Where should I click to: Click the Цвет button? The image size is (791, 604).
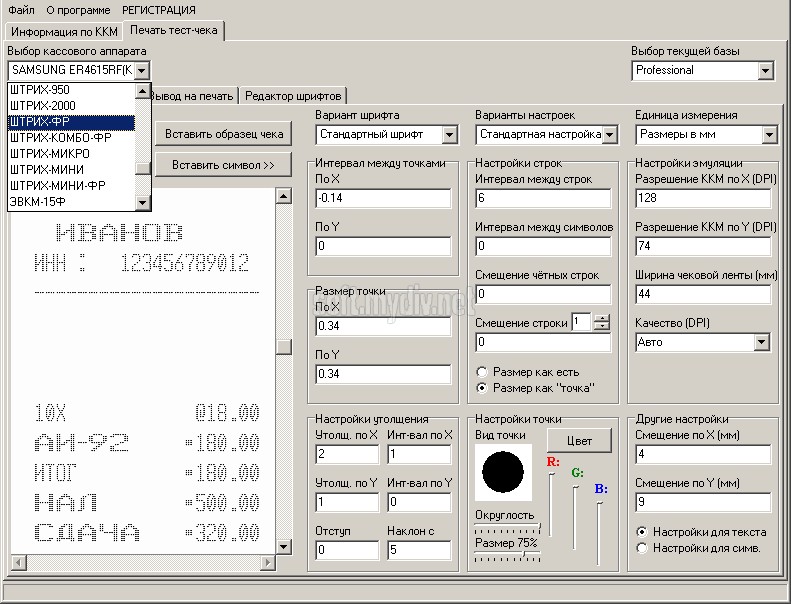[x=579, y=441]
